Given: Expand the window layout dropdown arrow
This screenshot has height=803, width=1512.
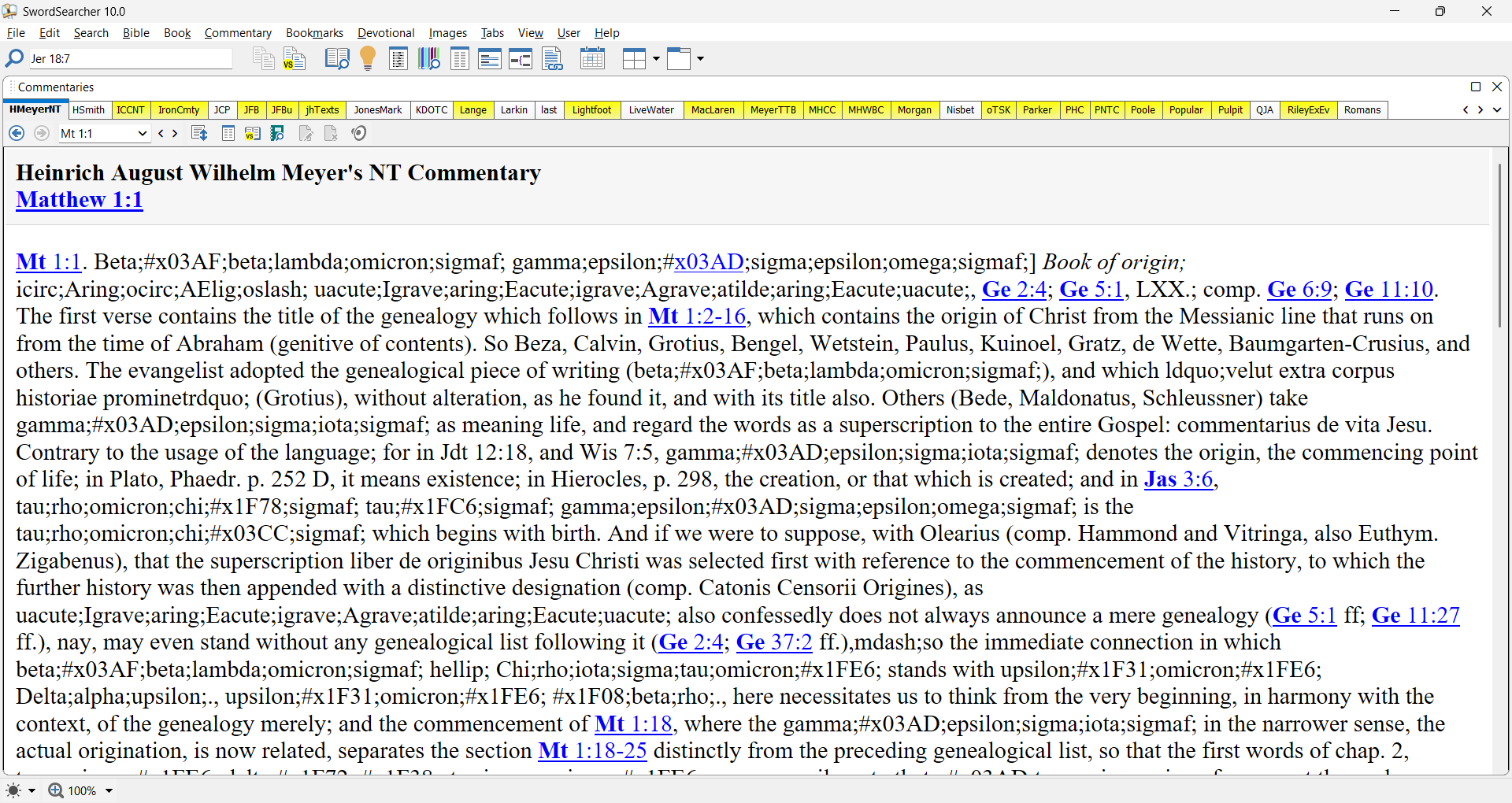Looking at the screenshot, I should pos(700,58).
